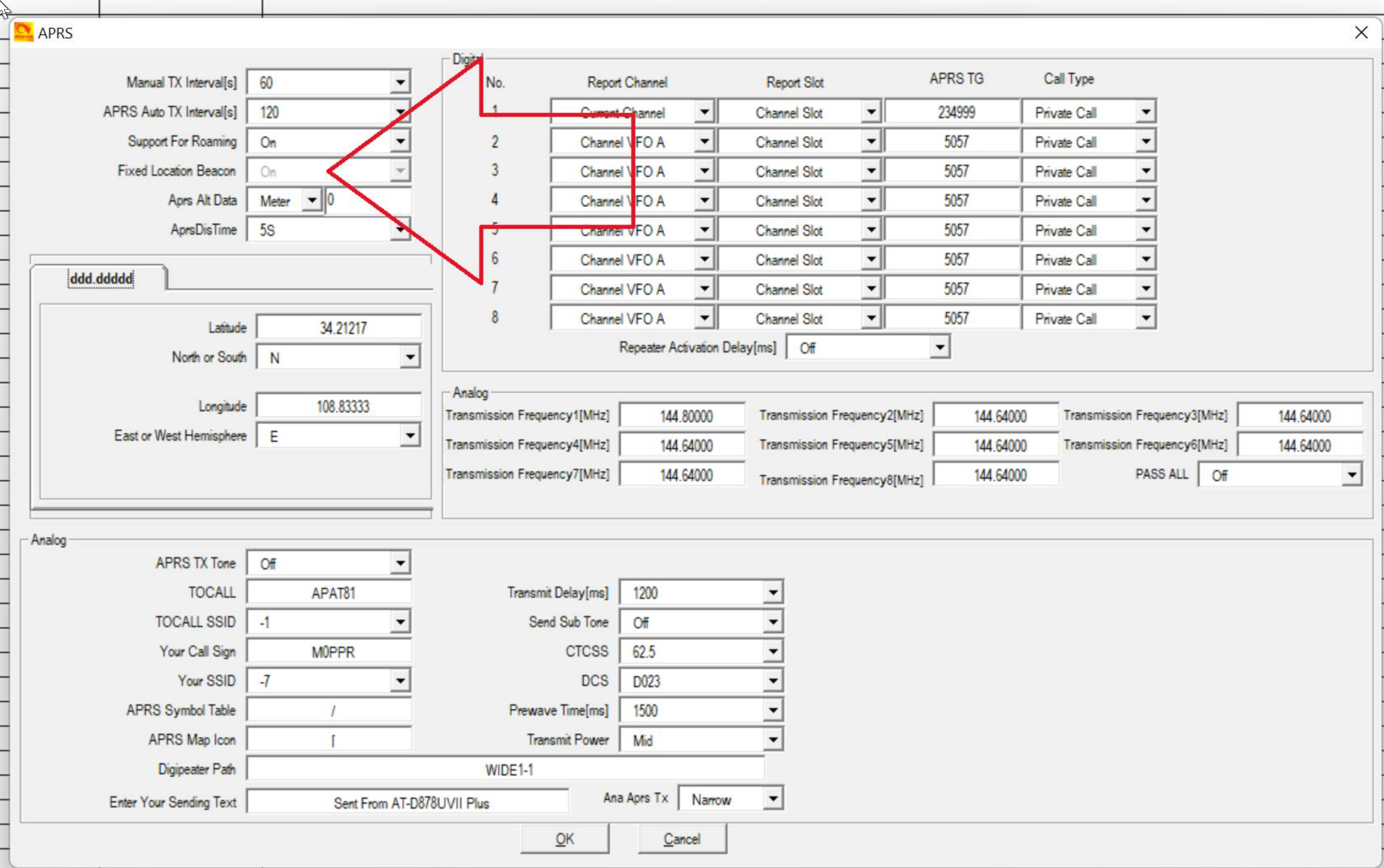The image size is (1384, 868).
Task: Click the TOCALL field with APAT81
Action: point(329,592)
